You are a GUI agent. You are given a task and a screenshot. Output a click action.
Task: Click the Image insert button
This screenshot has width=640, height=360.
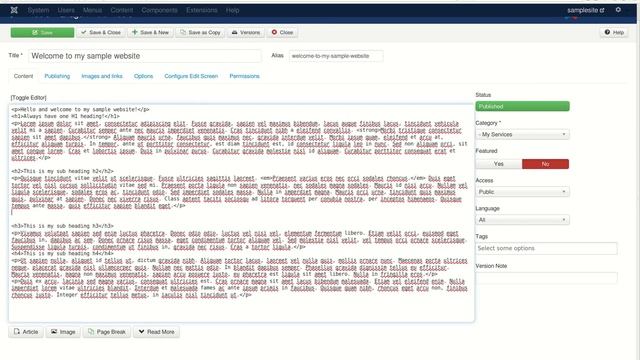coord(63,332)
